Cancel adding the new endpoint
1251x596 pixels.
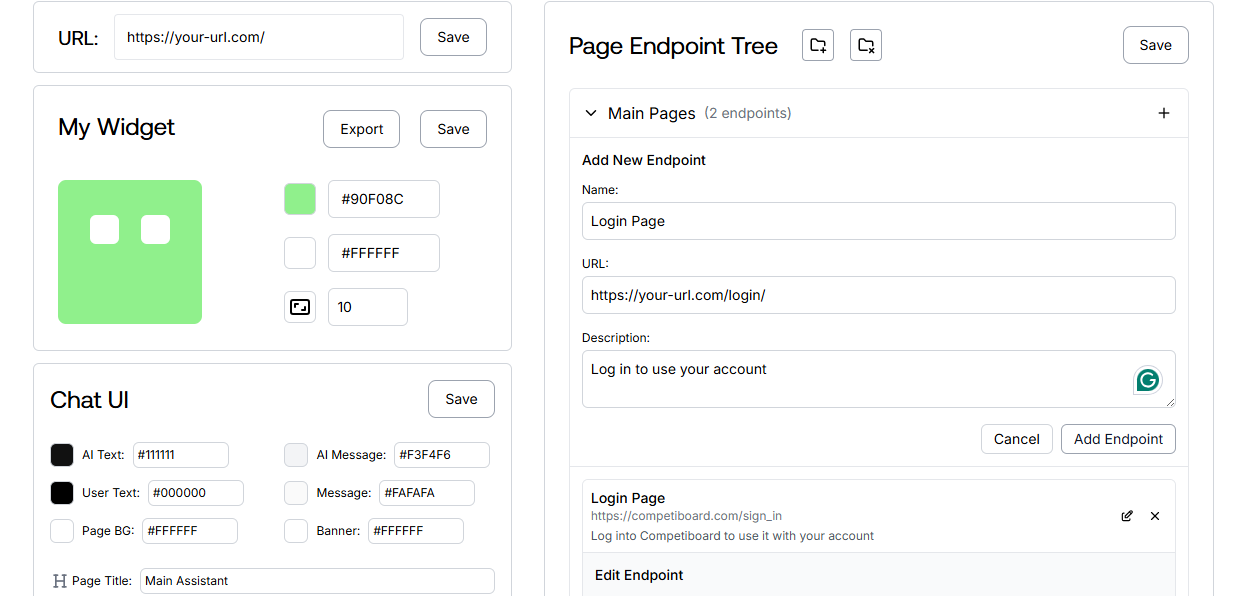click(1017, 439)
